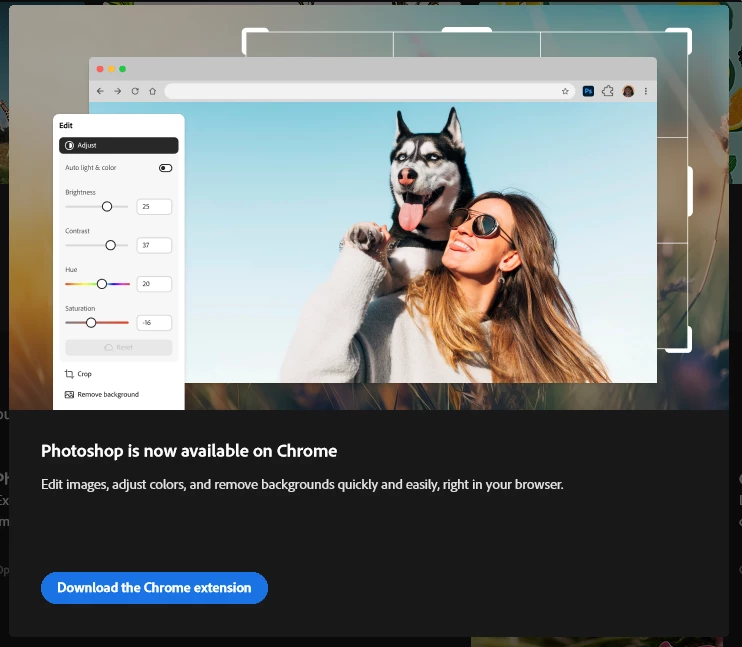The height and width of the screenshot is (647, 742).
Task: Toggle Auto light & color switch
Action: pos(166,168)
